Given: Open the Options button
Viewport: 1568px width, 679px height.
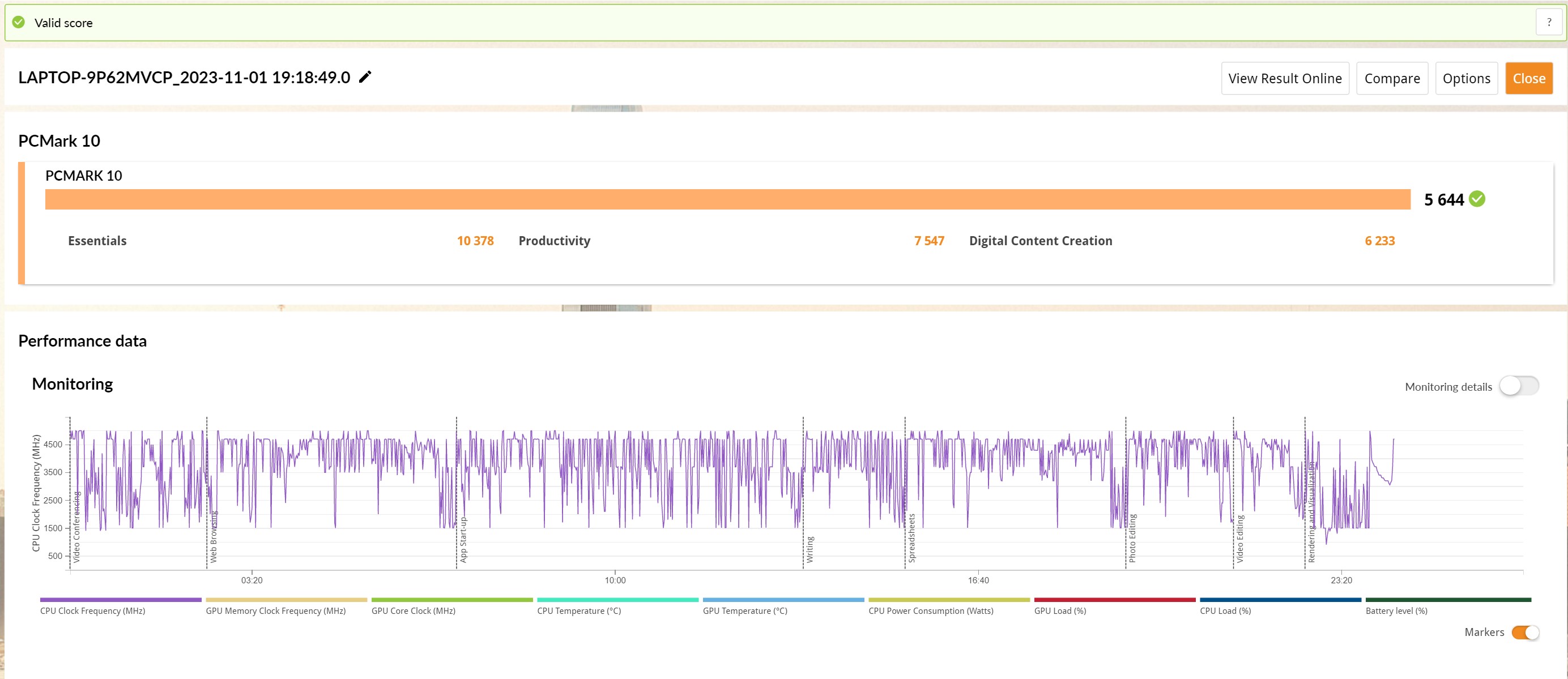Looking at the screenshot, I should point(1465,79).
